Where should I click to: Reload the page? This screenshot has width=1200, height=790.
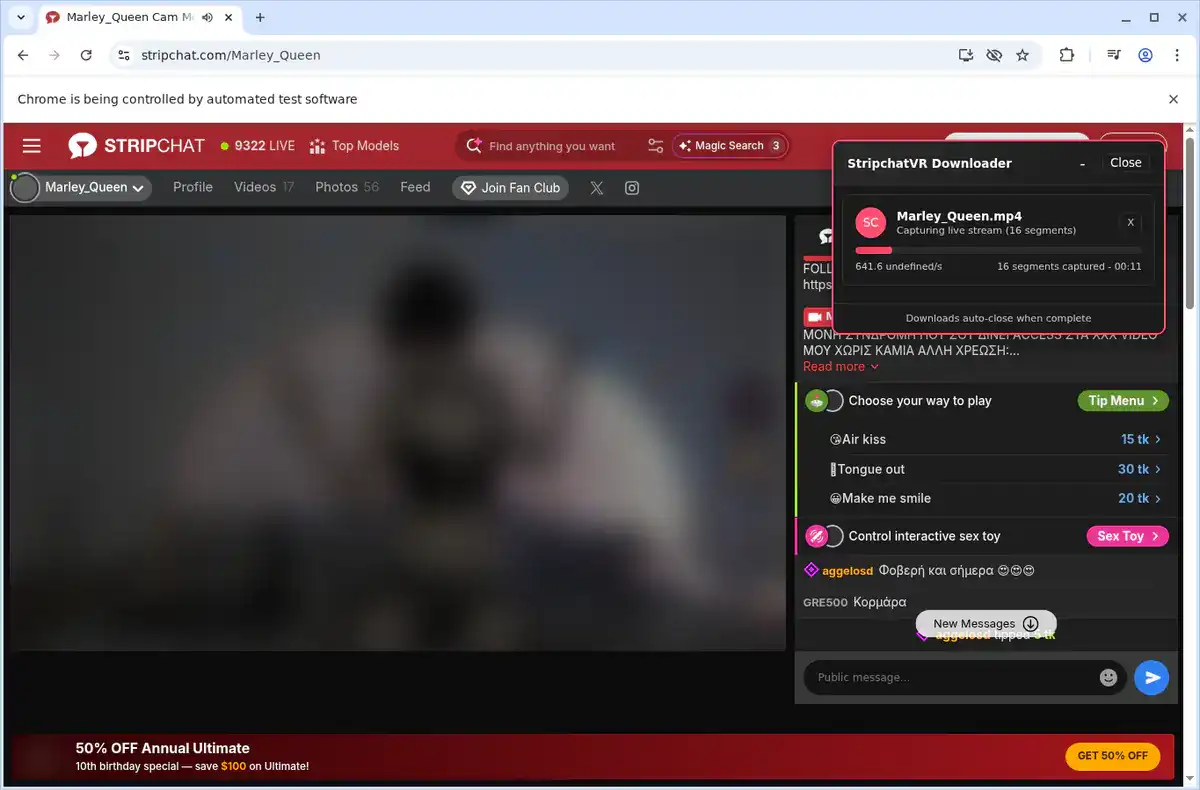(x=86, y=55)
